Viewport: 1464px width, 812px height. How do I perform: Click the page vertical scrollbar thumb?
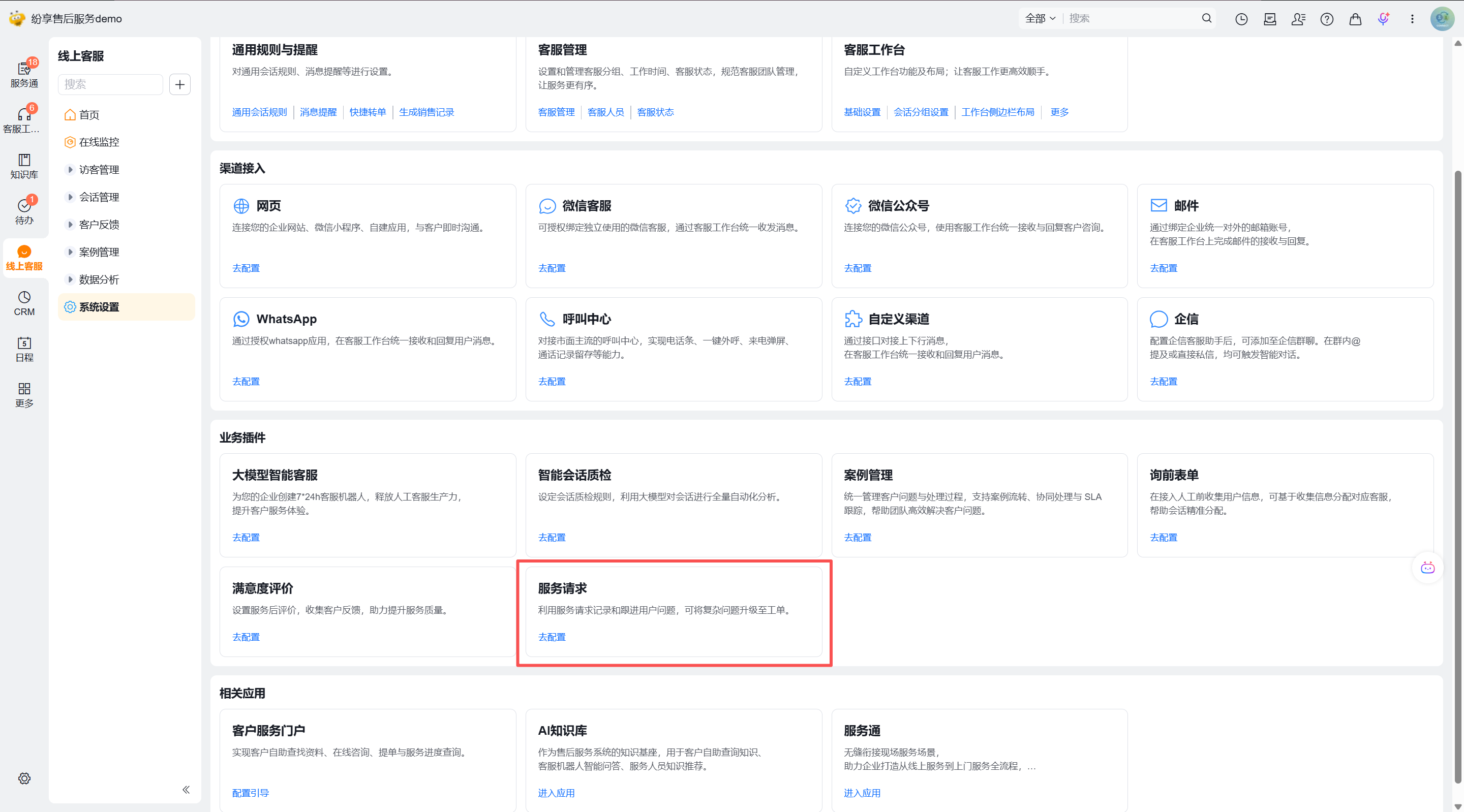pyautogui.click(x=1457, y=477)
